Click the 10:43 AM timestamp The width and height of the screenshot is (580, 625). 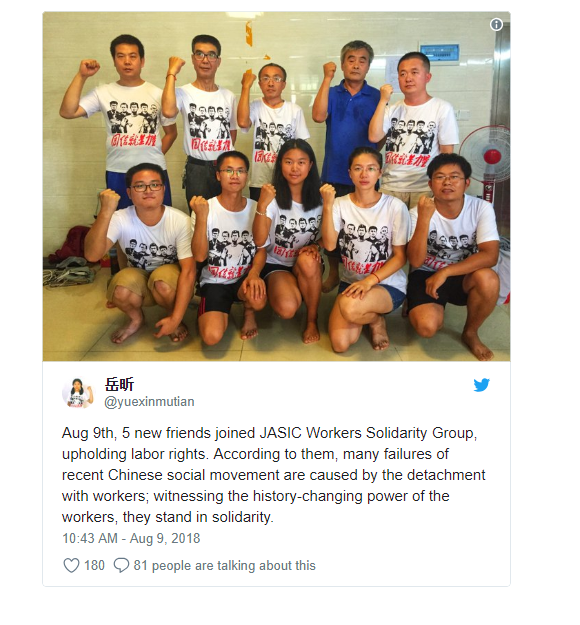[x=90, y=538]
